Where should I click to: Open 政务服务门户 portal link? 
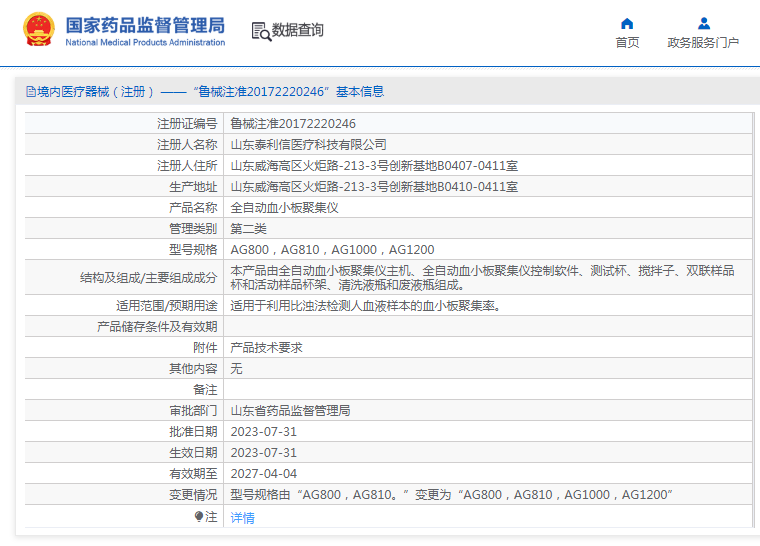click(x=703, y=43)
